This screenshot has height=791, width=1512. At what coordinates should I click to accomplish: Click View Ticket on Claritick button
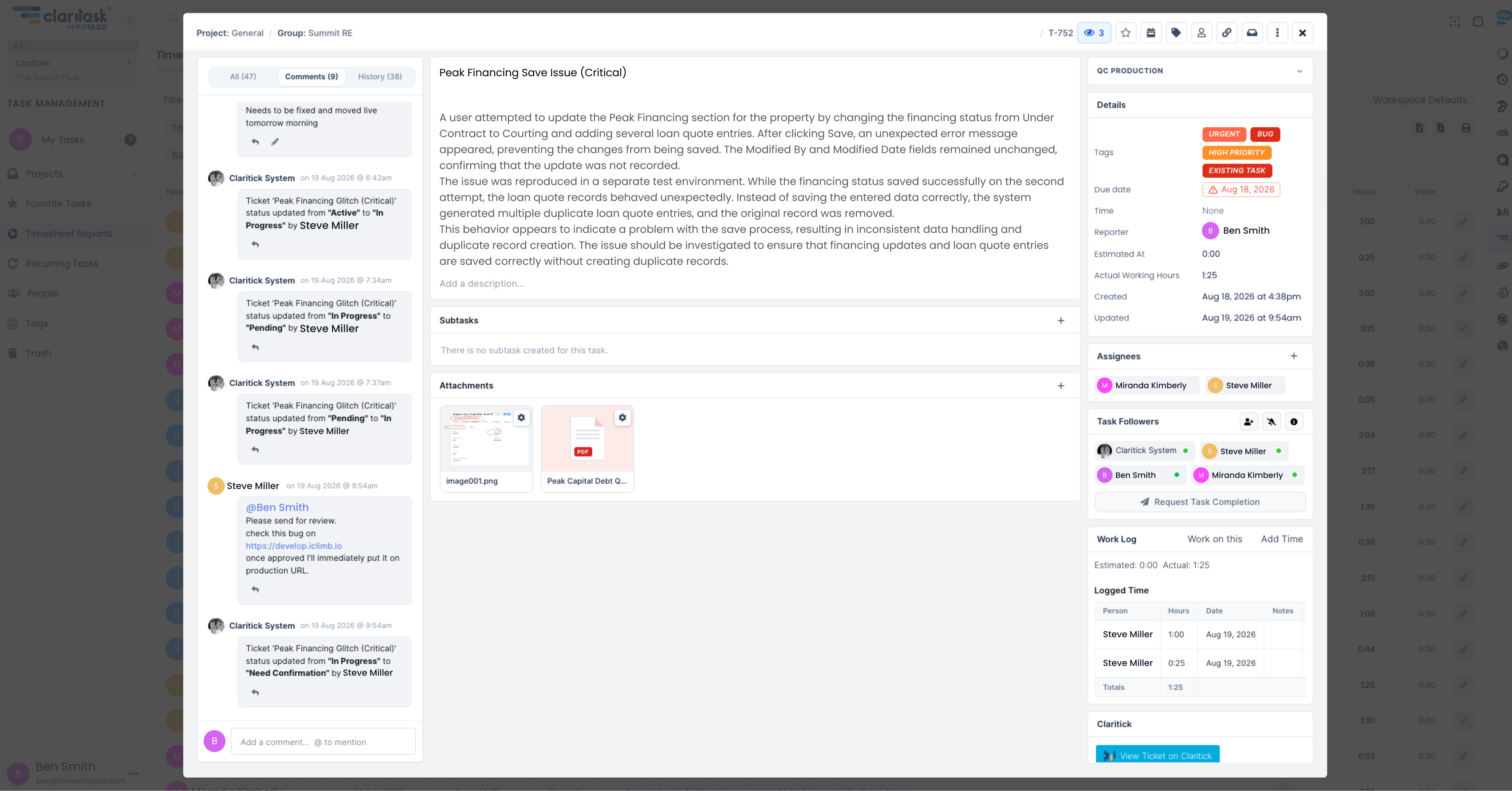(x=1158, y=755)
